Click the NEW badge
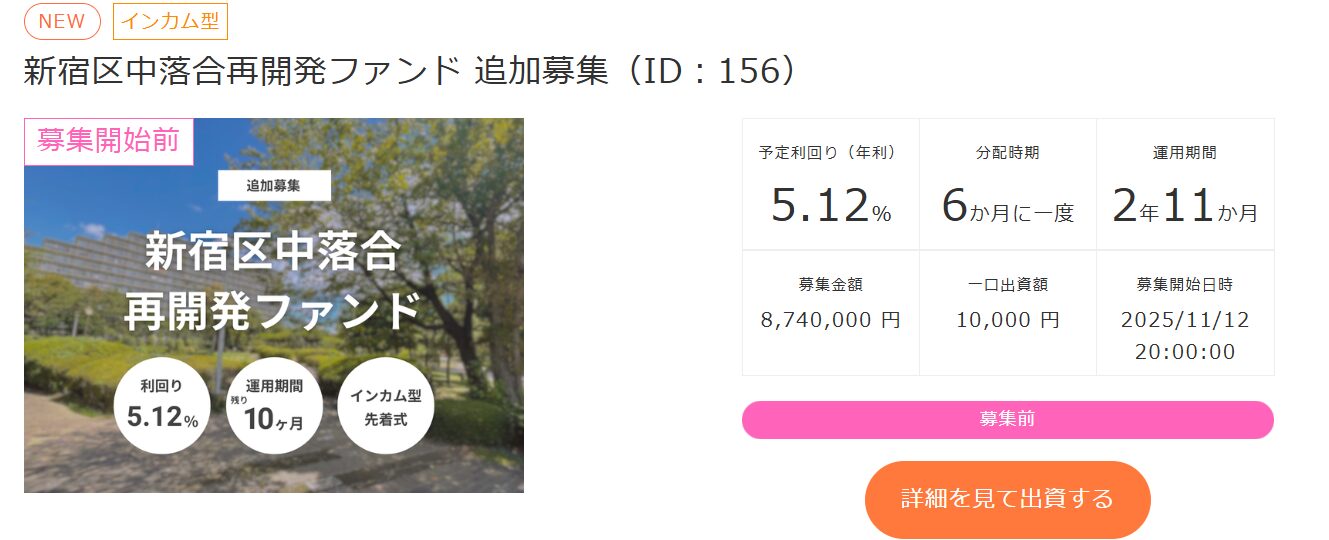 (x=62, y=21)
